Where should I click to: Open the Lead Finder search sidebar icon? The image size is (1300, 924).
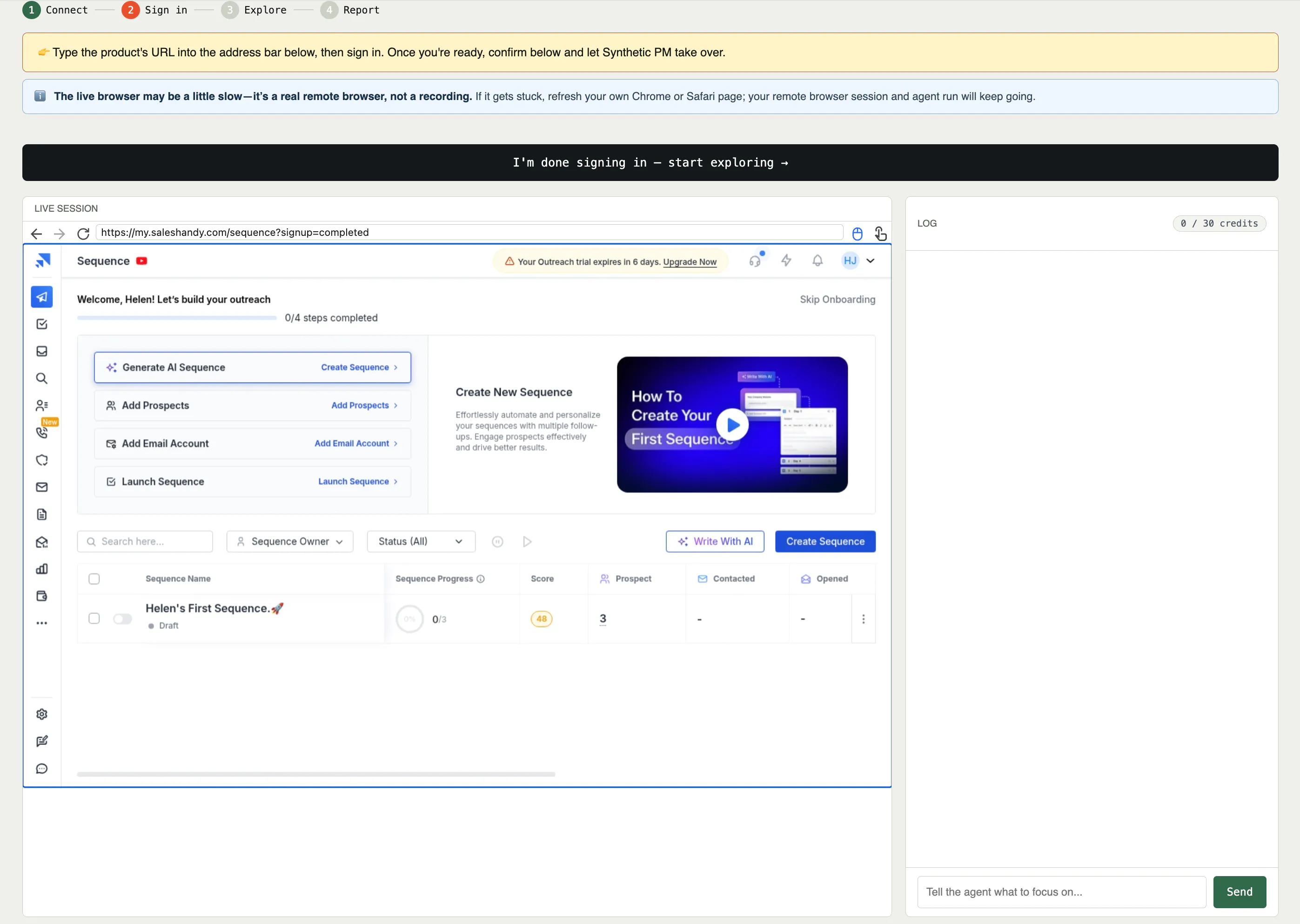pyautogui.click(x=41, y=378)
